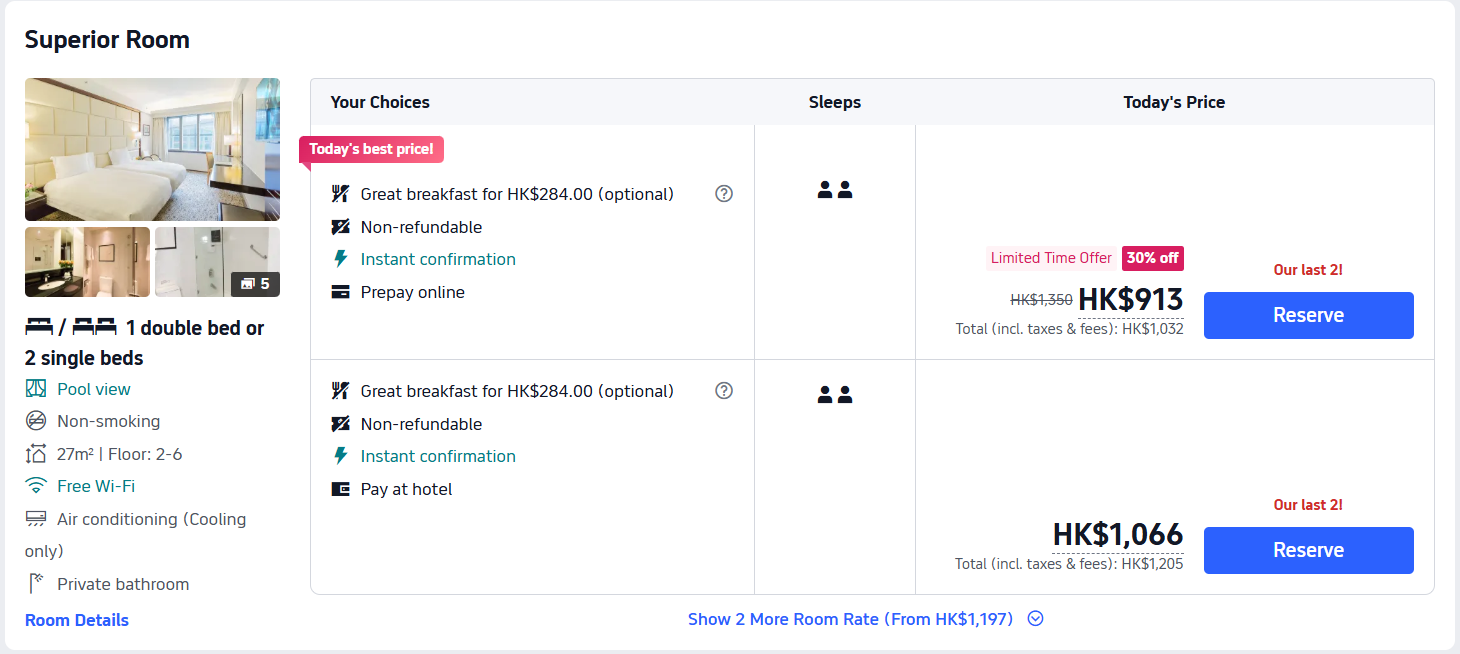Click the Free Wi-Fi signal icon
Image resolution: width=1460 pixels, height=654 pixels.
(36, 486)
